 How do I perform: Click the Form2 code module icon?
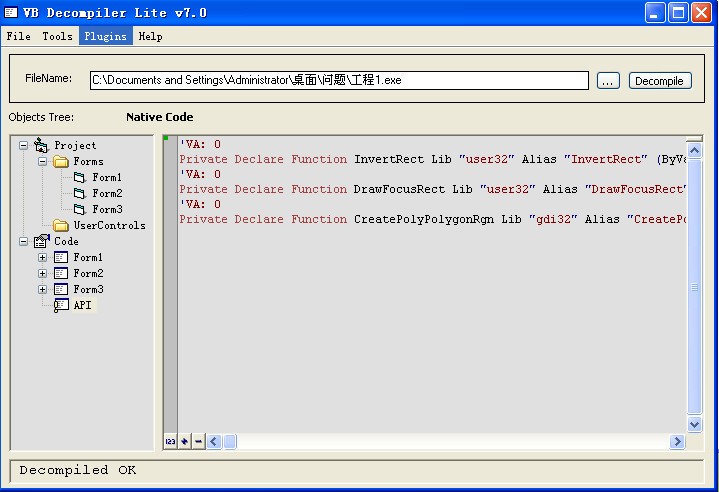point(61,274)
